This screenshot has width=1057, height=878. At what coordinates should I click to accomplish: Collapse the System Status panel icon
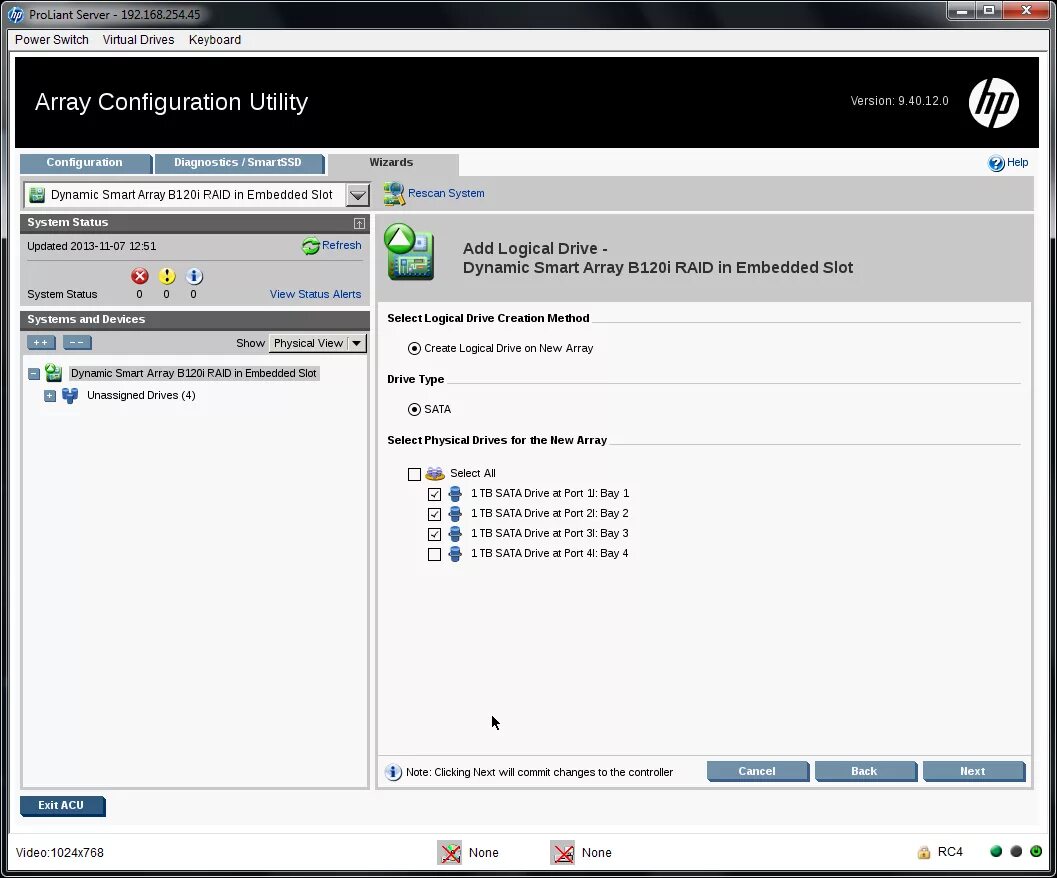click(x=359, y=223)
